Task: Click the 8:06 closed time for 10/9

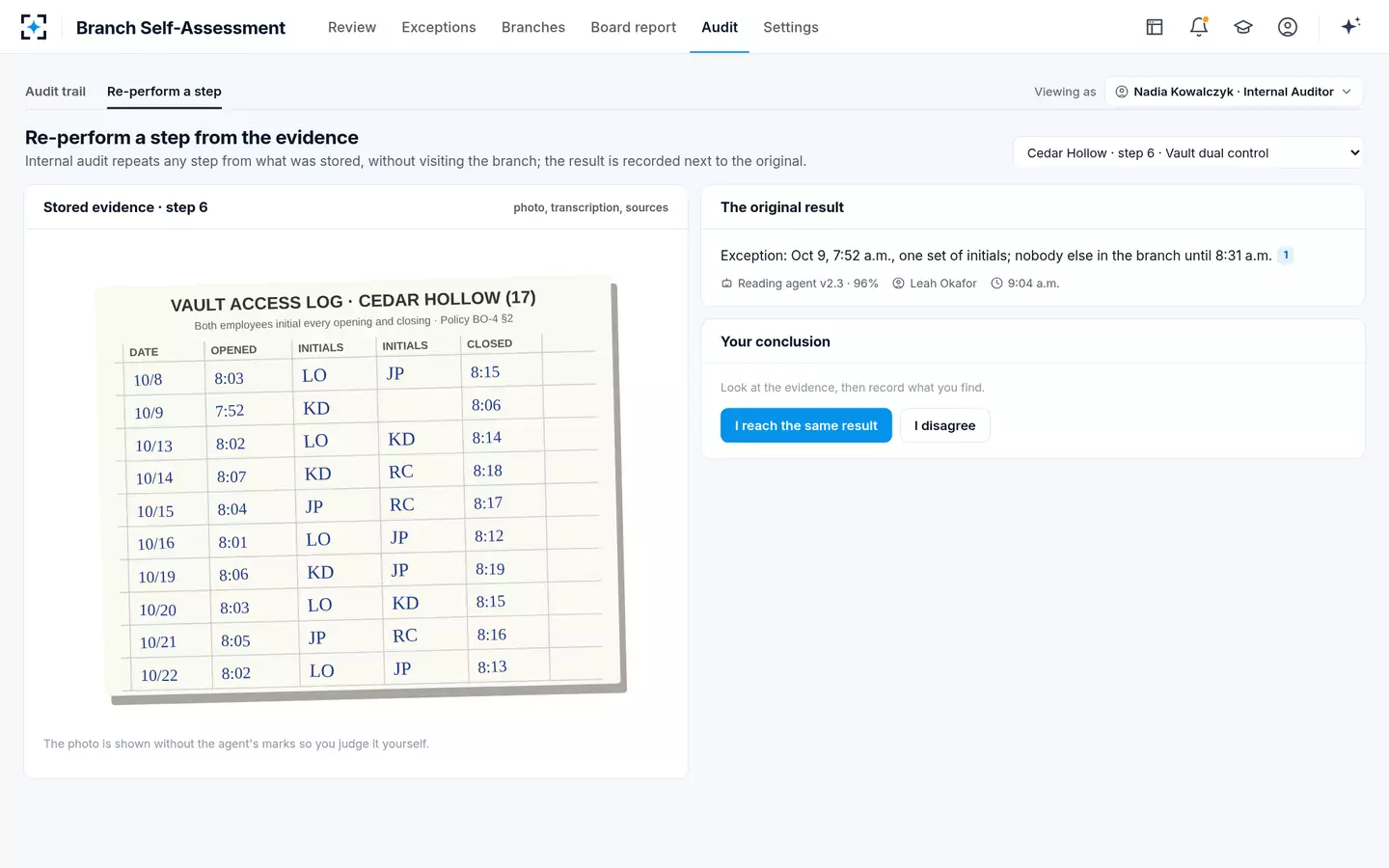Action: point(486,405)
